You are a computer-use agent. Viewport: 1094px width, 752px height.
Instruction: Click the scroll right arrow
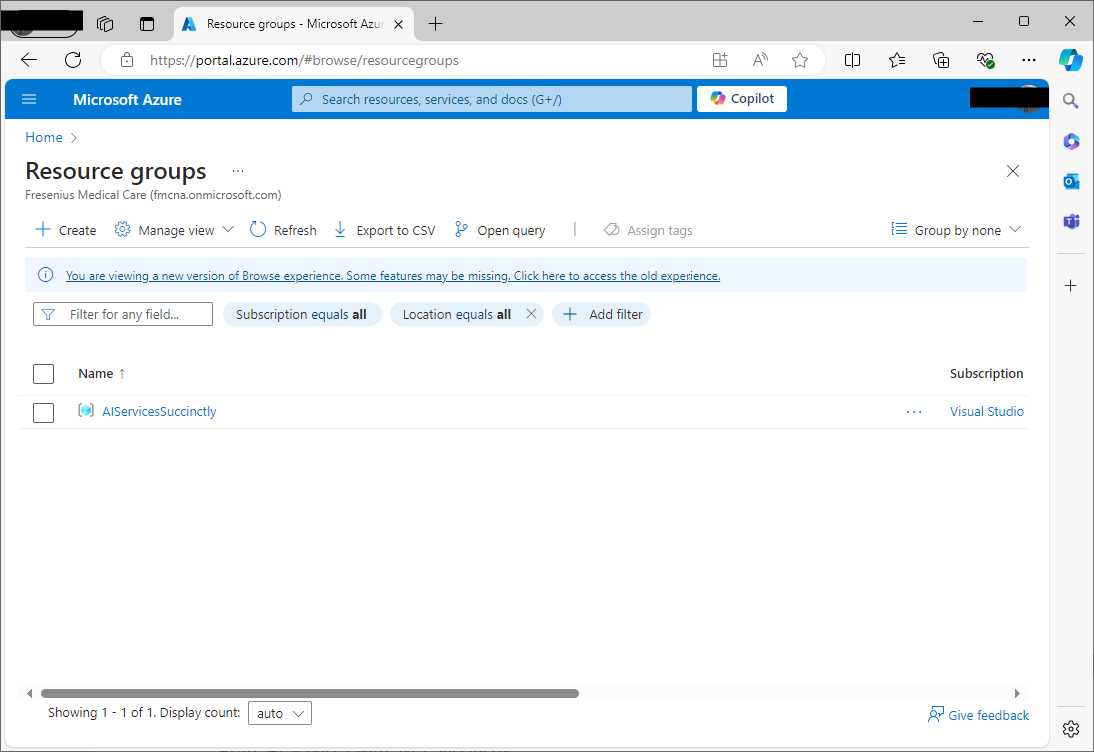point(1017,693)
